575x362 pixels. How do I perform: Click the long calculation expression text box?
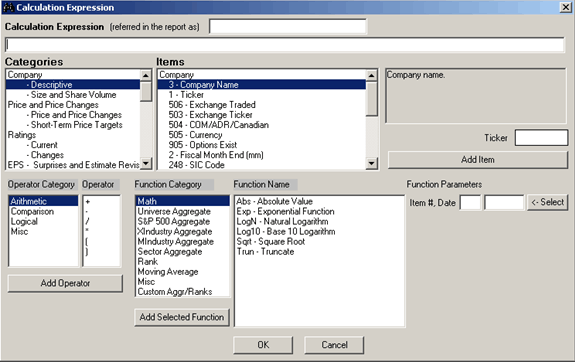click(x=285, y=45)
